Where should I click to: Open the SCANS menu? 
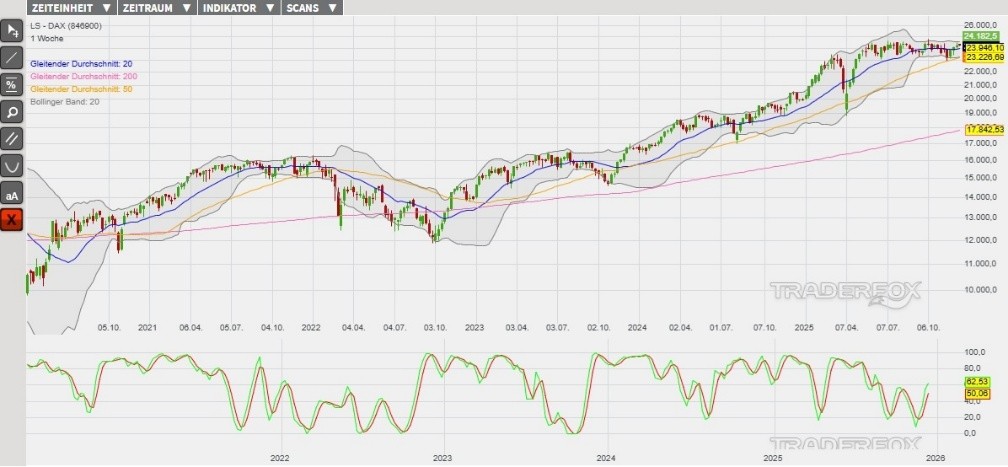coord(311,7)
